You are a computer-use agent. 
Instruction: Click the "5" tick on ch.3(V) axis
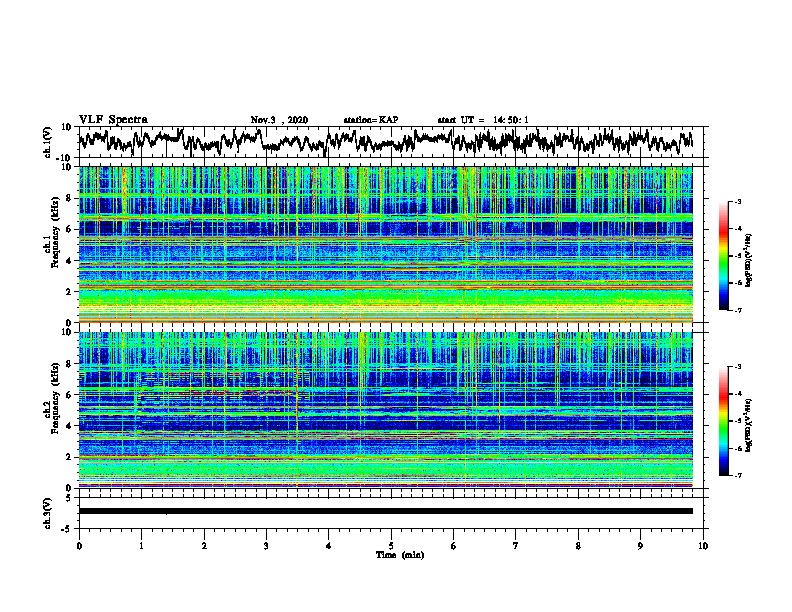coord(69,498)
